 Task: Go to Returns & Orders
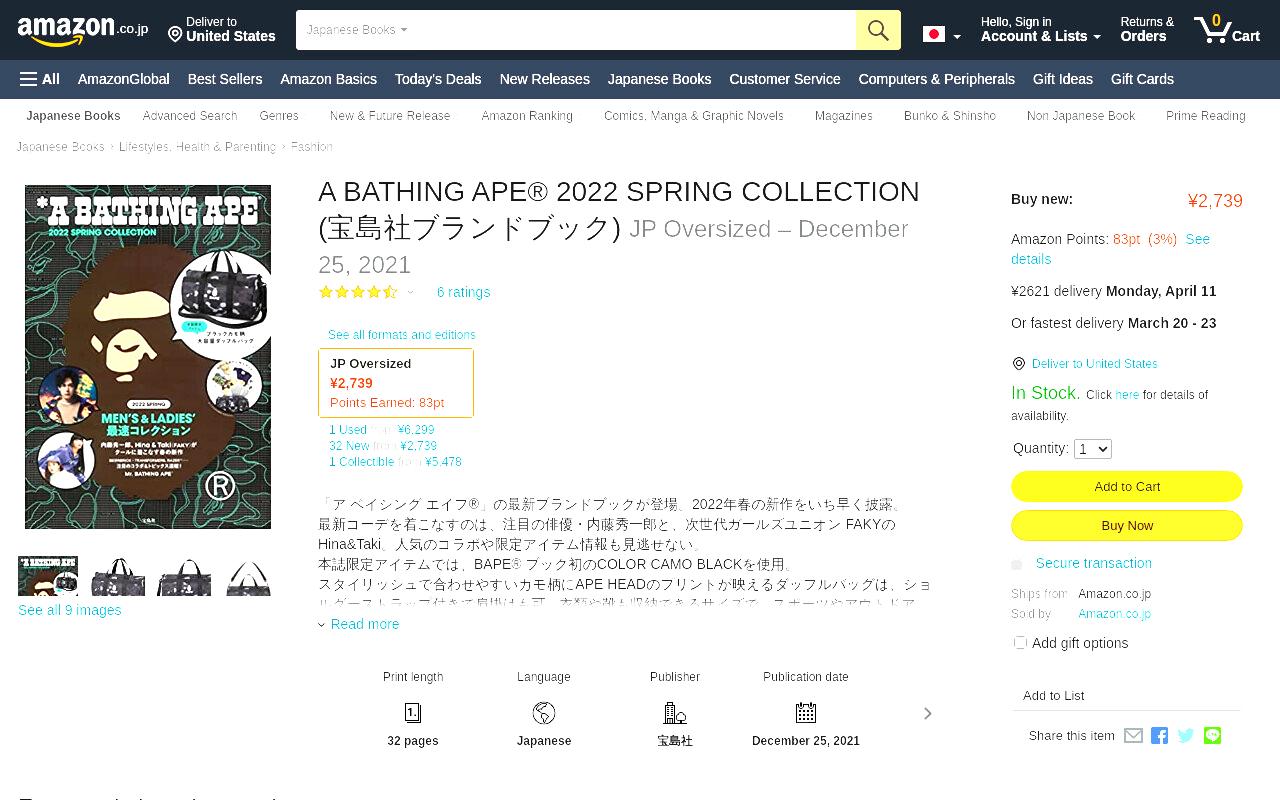1147,30
